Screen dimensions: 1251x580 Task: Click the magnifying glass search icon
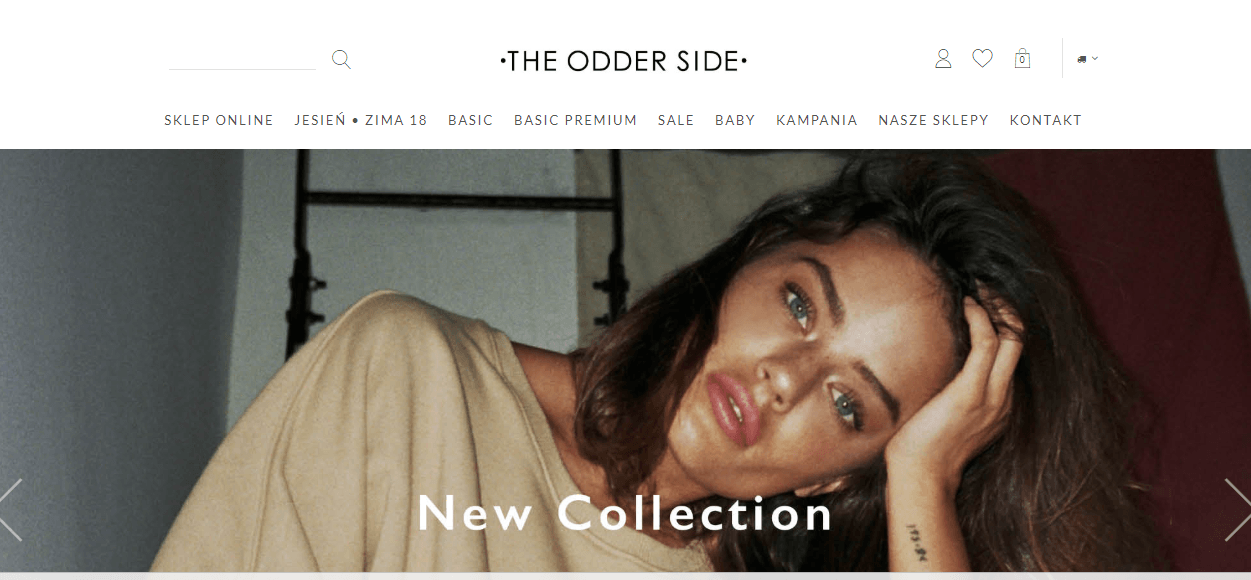coord(341,60)
